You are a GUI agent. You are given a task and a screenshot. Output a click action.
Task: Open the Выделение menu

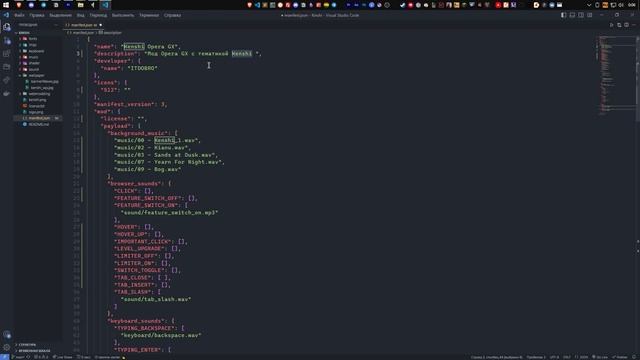point(60,15)
